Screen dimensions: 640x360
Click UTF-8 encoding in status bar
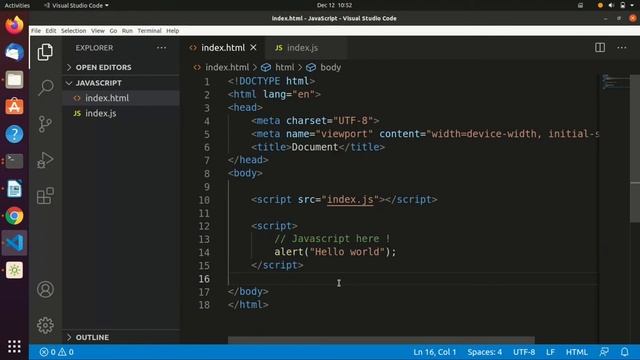(x=524, y=352)
